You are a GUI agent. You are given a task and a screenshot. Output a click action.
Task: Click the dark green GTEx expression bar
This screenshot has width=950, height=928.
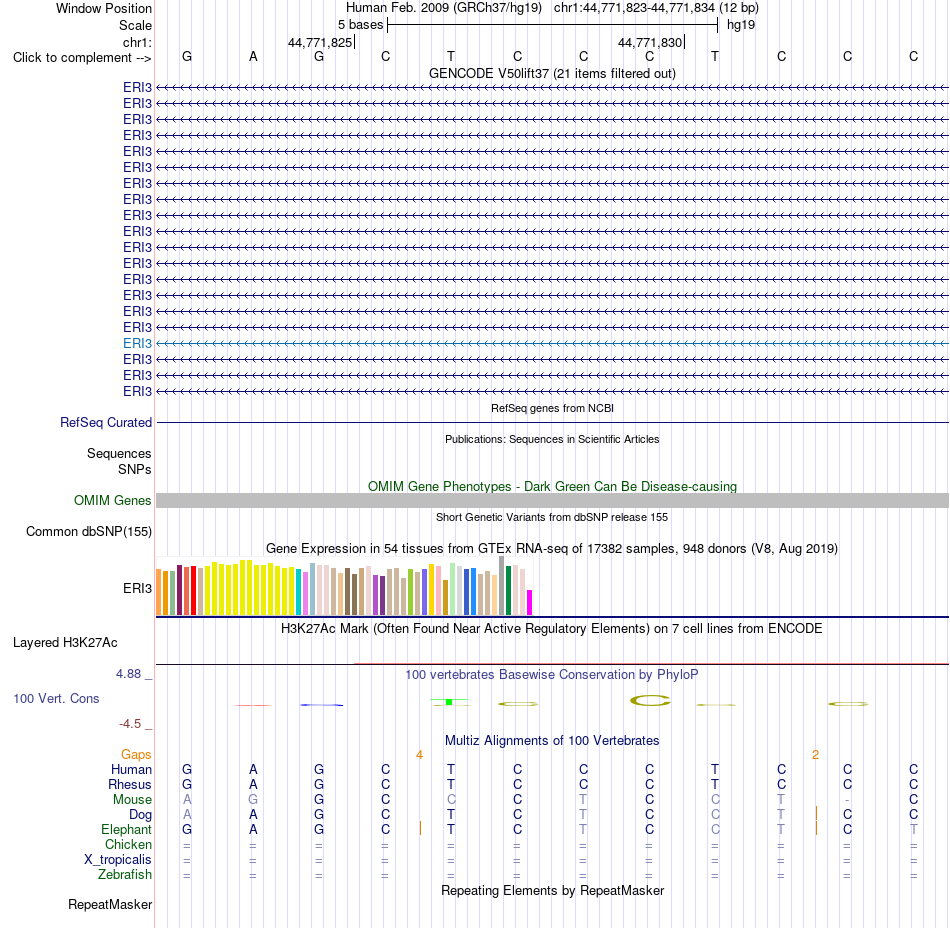coord(508,591)
